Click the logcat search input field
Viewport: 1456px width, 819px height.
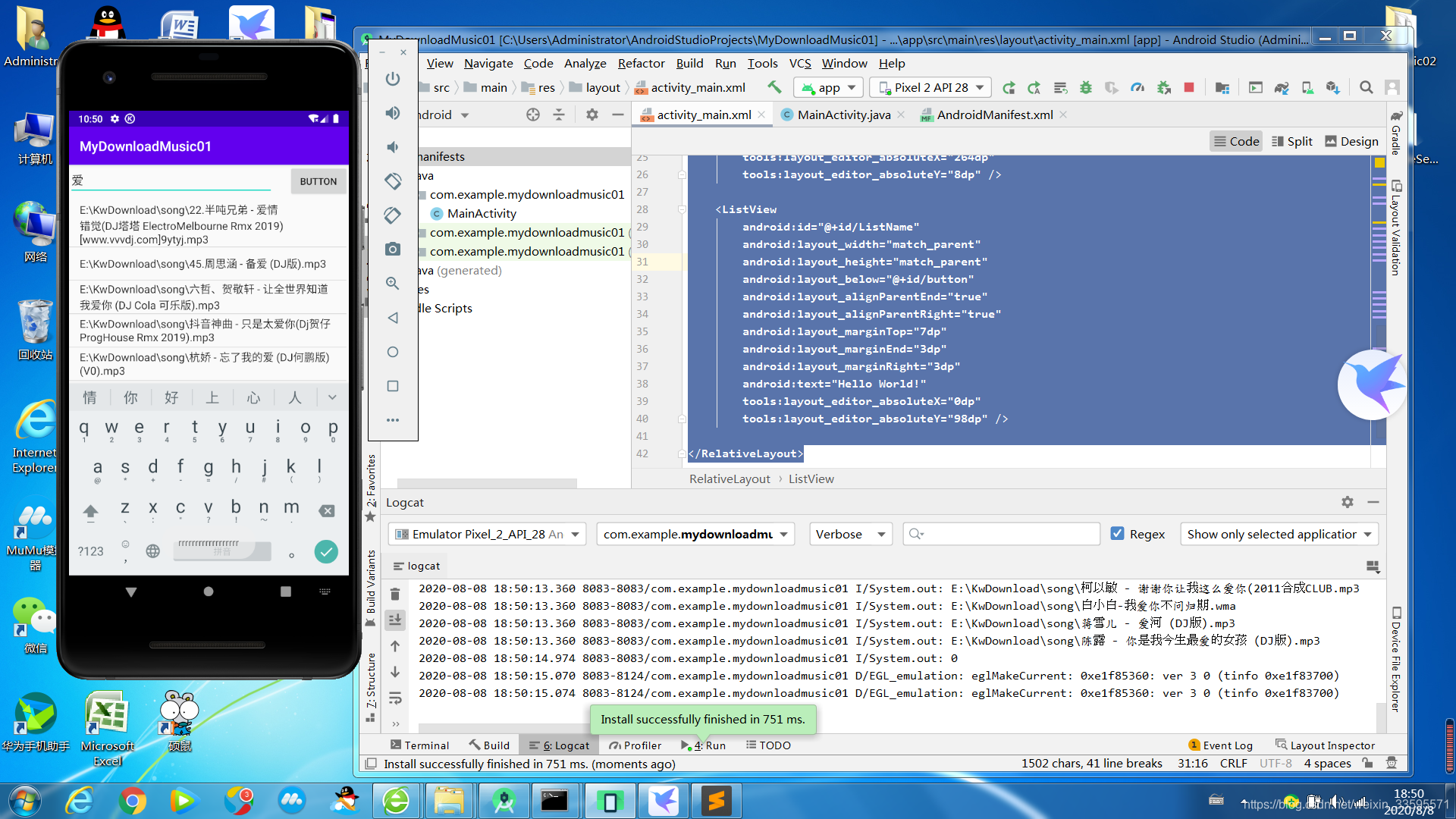click(1001, 534)
